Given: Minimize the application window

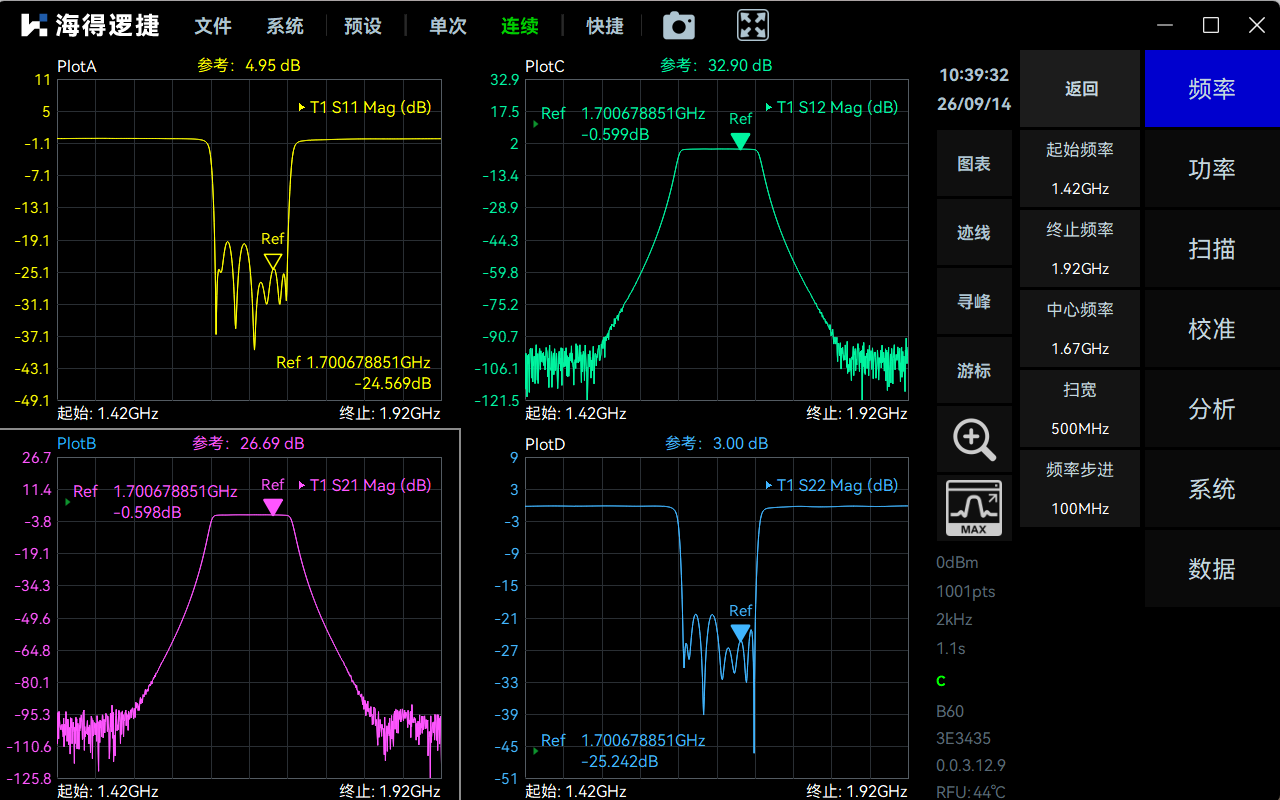Looking at the screenshot, I should 1165,25.
